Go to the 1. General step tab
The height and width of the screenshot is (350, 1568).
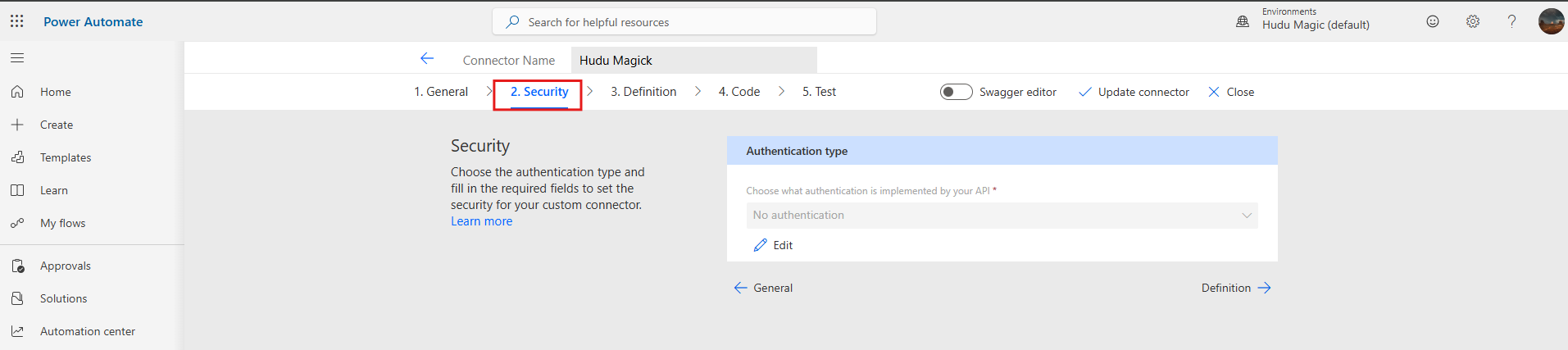[x=441, y=92]
